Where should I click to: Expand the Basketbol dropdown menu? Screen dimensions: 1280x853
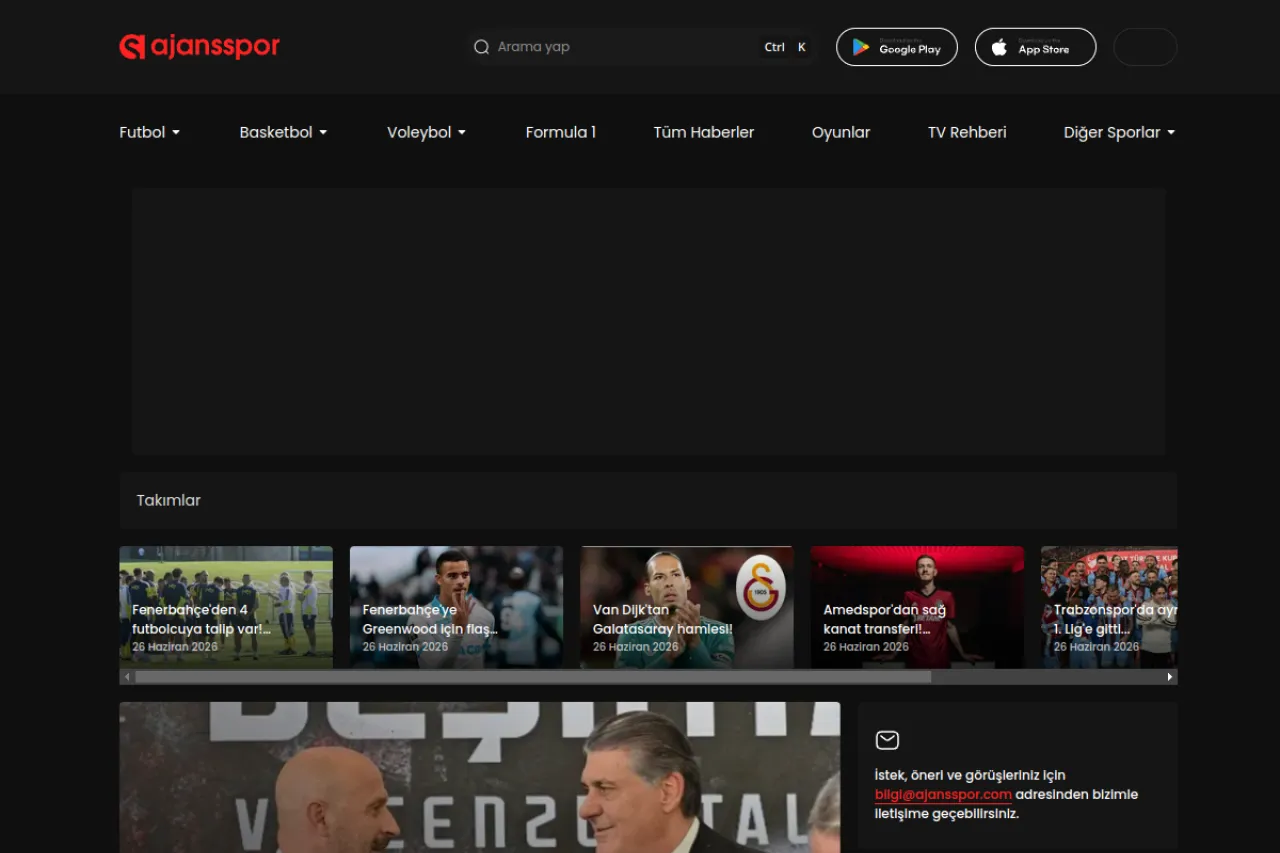point(283,132)
